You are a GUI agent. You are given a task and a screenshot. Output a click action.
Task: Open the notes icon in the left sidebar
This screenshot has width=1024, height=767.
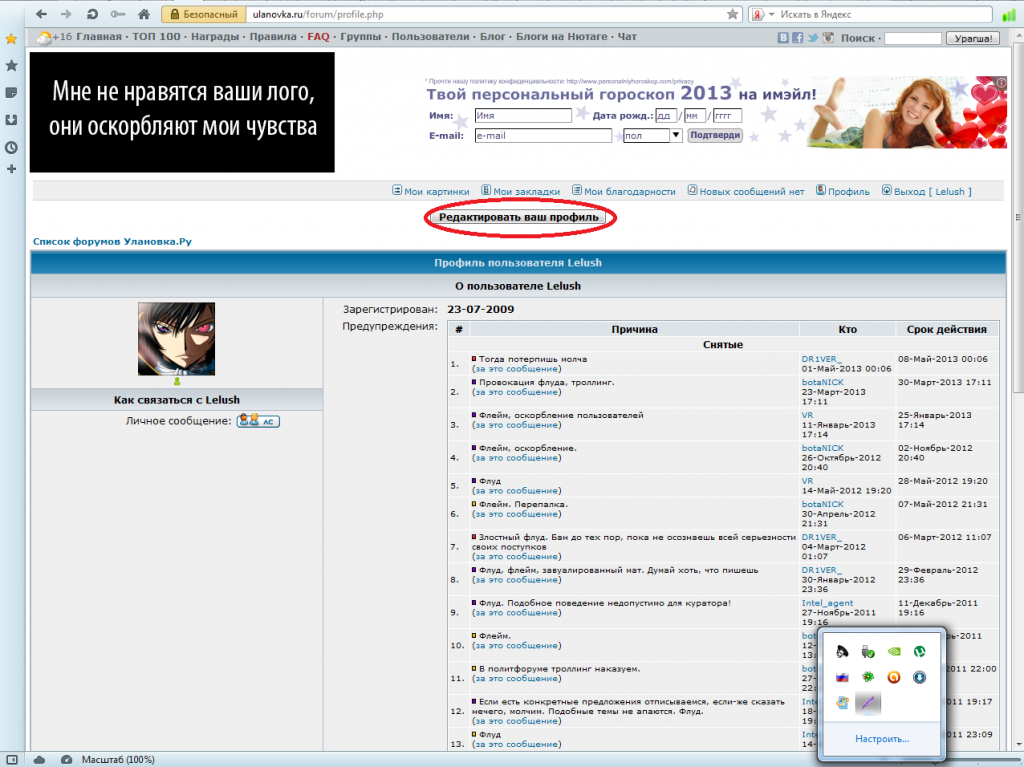11,93
